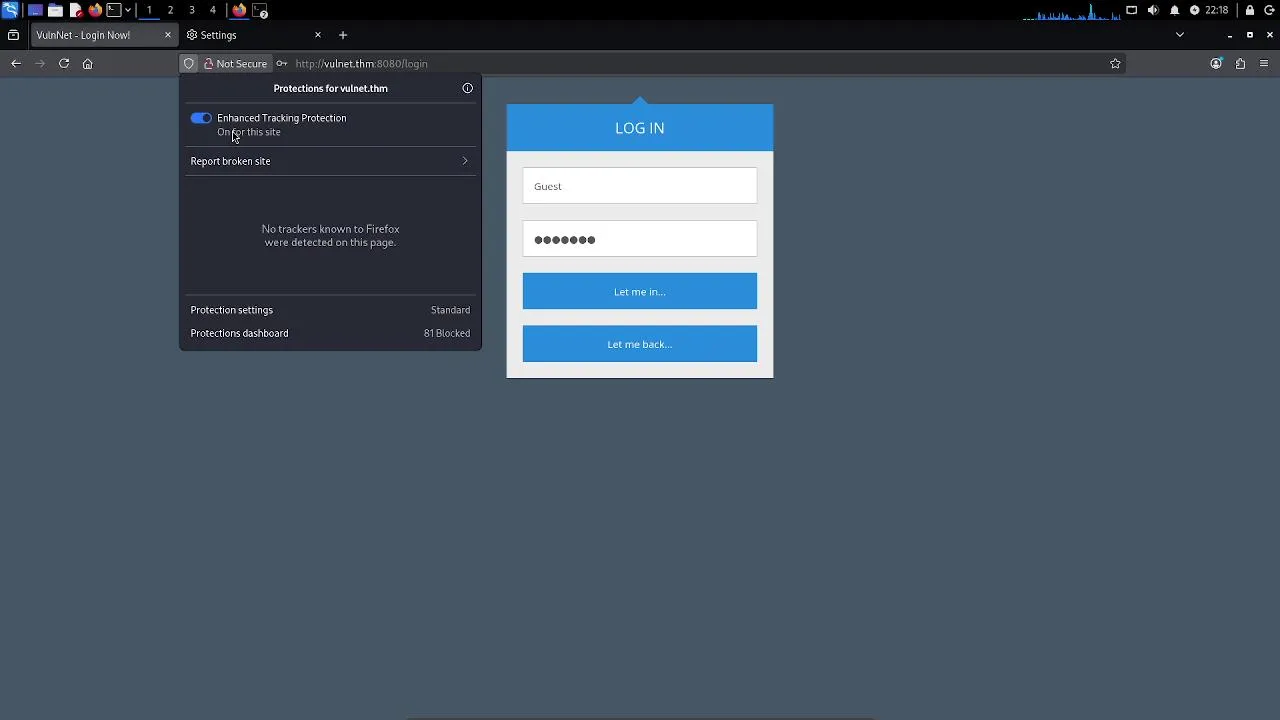
Task: Click the Not Secure connection indicator
Action: click(x=236, y=63)
